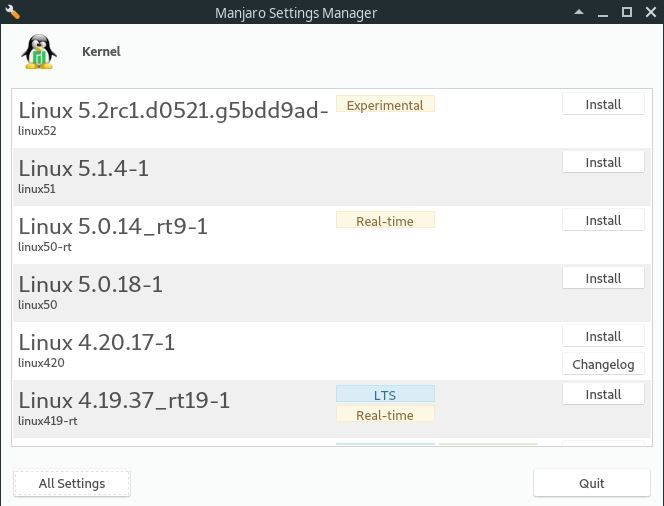Select the Linux 4.20.17-1 title
Screen dimensions: 664x506
(x=97, y=343)
